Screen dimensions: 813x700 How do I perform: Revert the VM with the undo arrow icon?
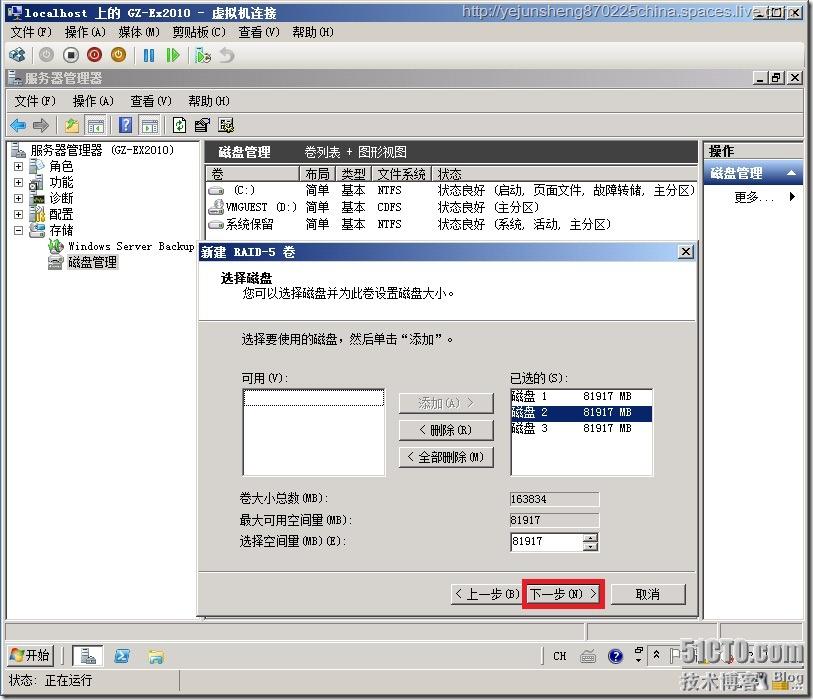pos(227,55)
